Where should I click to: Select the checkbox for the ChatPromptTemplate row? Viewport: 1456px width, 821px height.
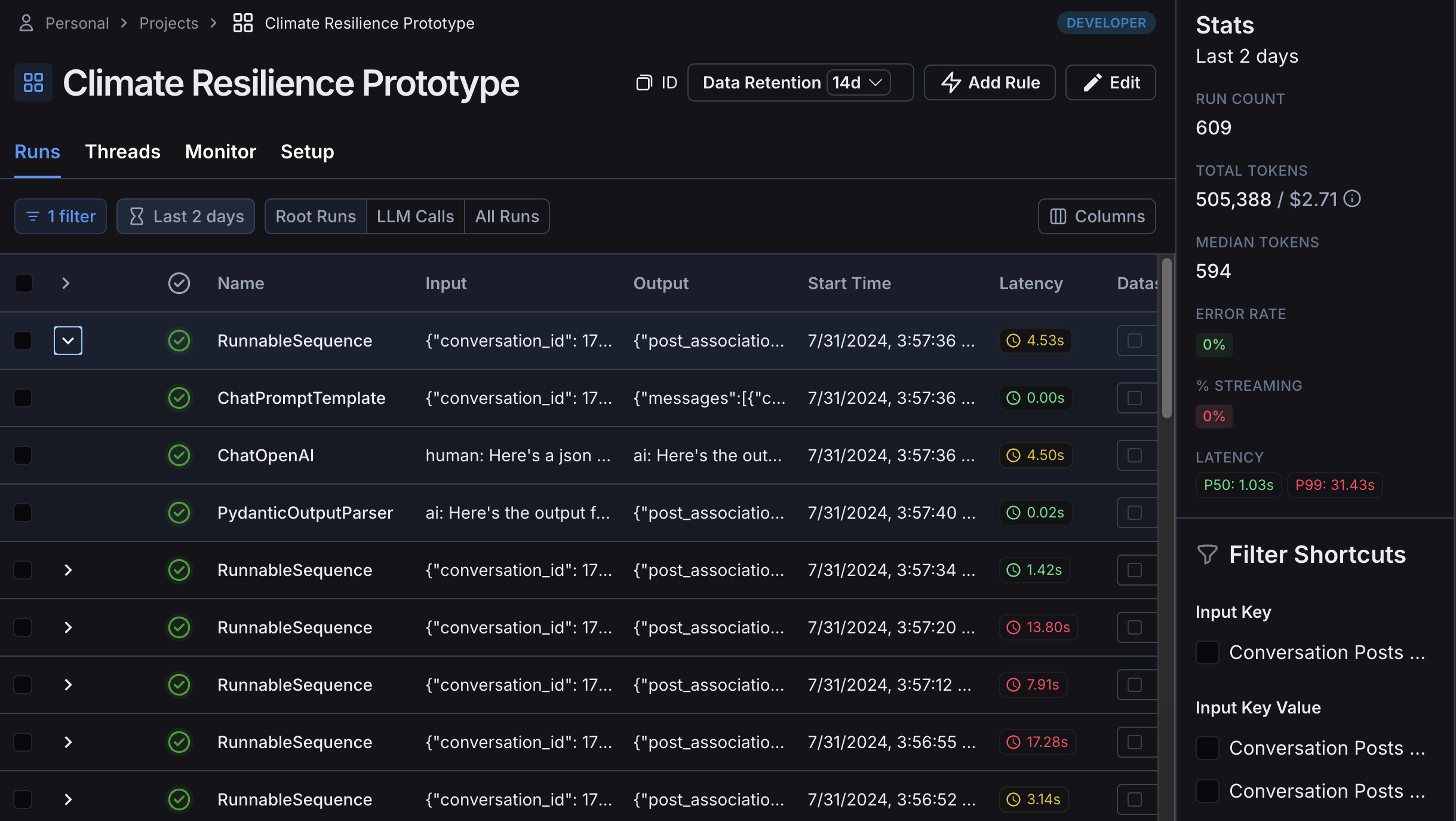pyautogui.click(x=23, y=398)
